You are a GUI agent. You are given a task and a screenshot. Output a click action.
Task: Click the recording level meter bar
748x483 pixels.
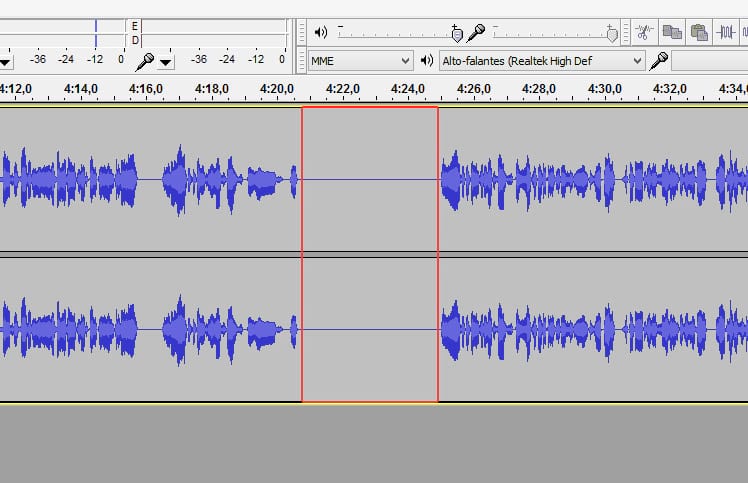[x=214, y=33]
